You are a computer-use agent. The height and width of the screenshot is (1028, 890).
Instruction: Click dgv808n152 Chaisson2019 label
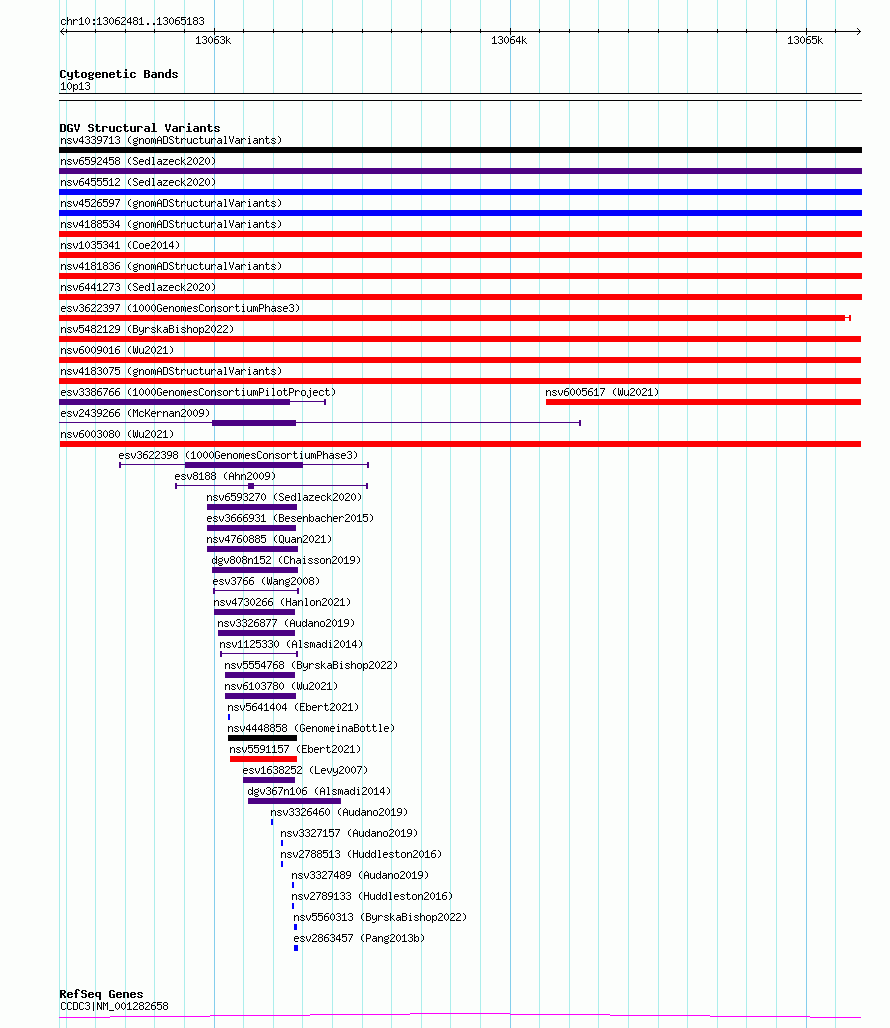tap(286, 560)
